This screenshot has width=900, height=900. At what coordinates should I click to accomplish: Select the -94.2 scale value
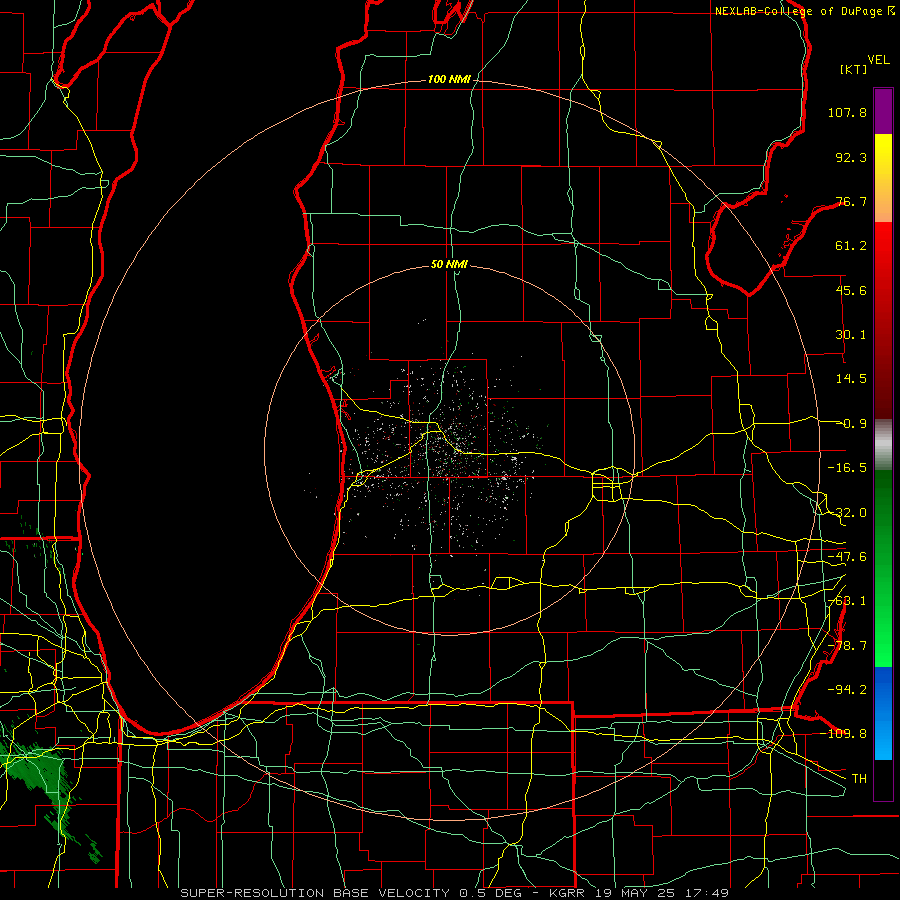pyautogui.click(x=847, y=690)
